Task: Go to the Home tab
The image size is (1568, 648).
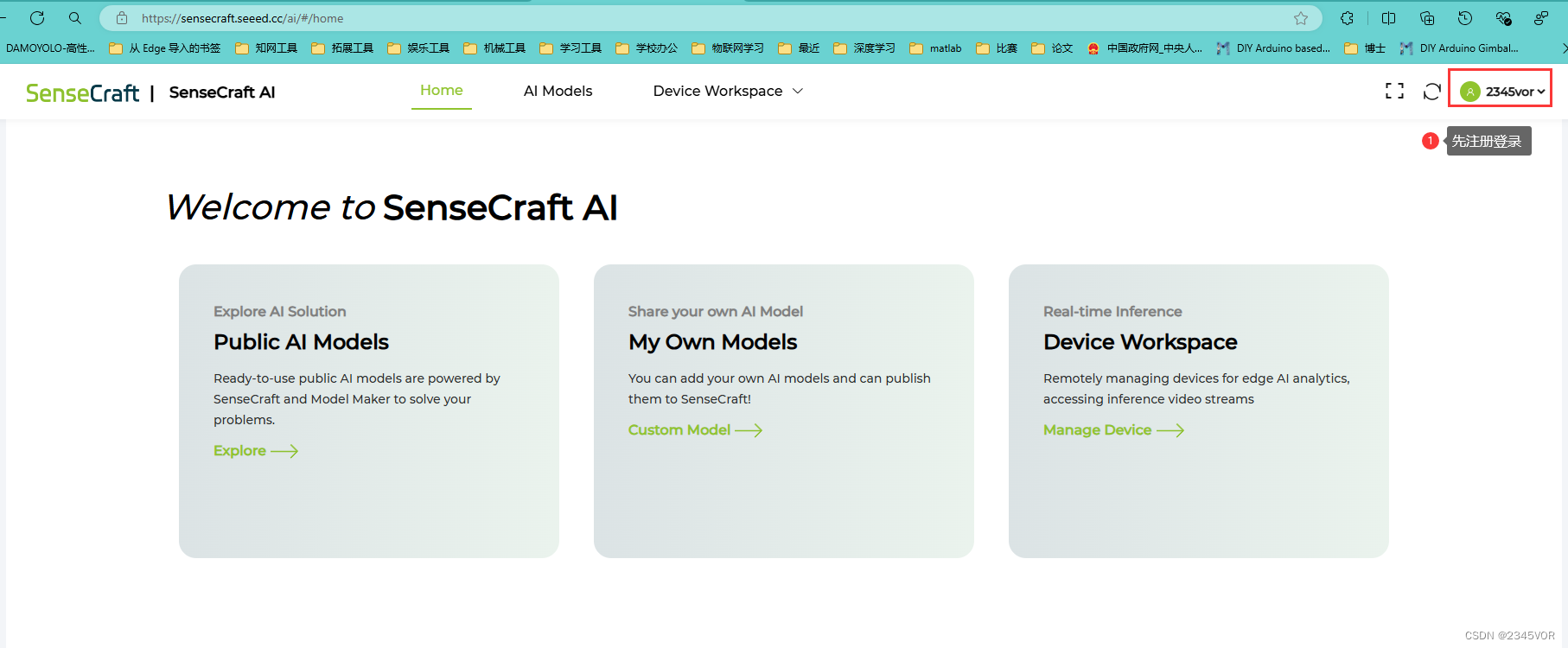Action: point(442,90)
